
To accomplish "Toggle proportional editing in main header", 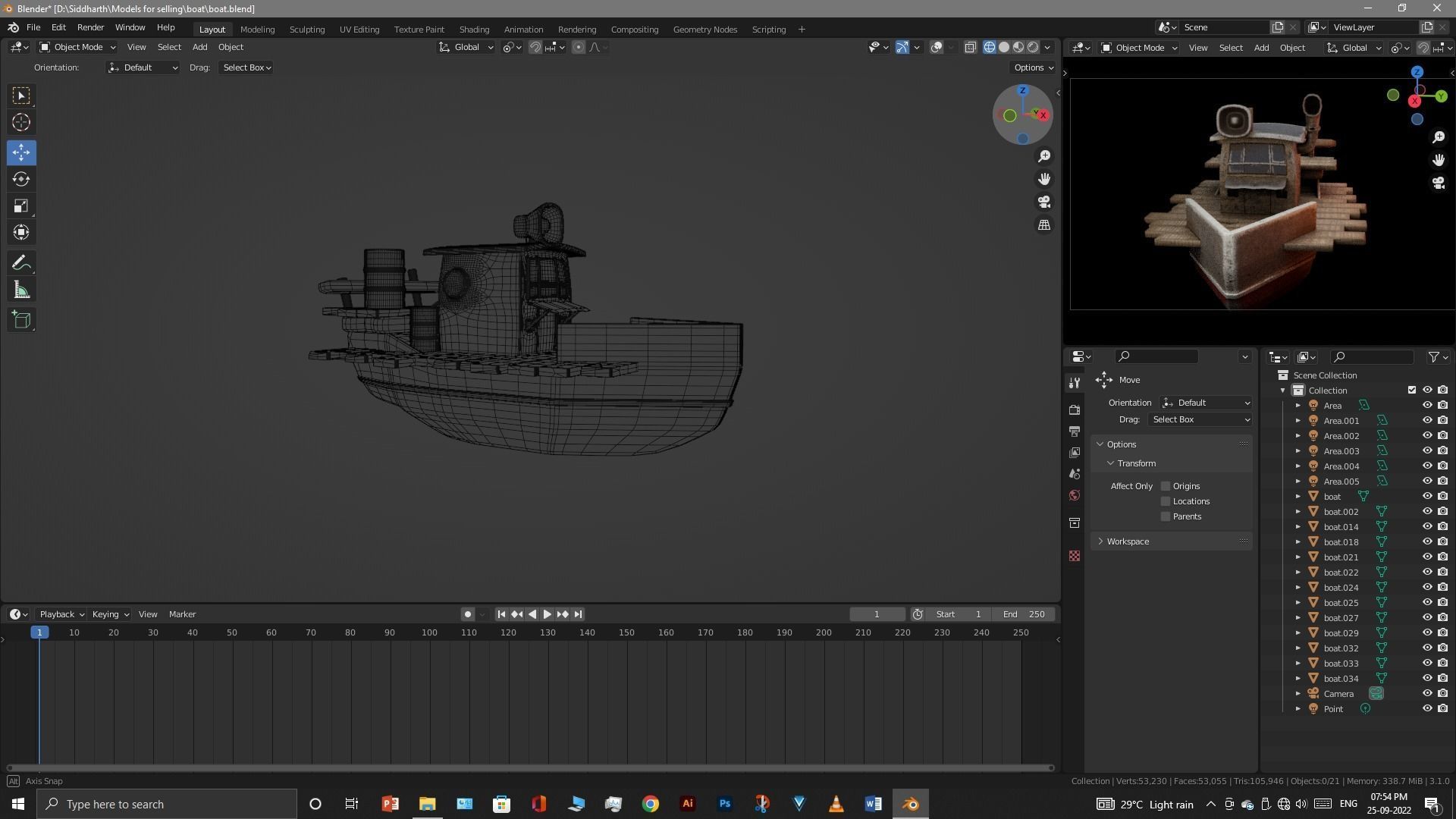I will click(579, 47).
